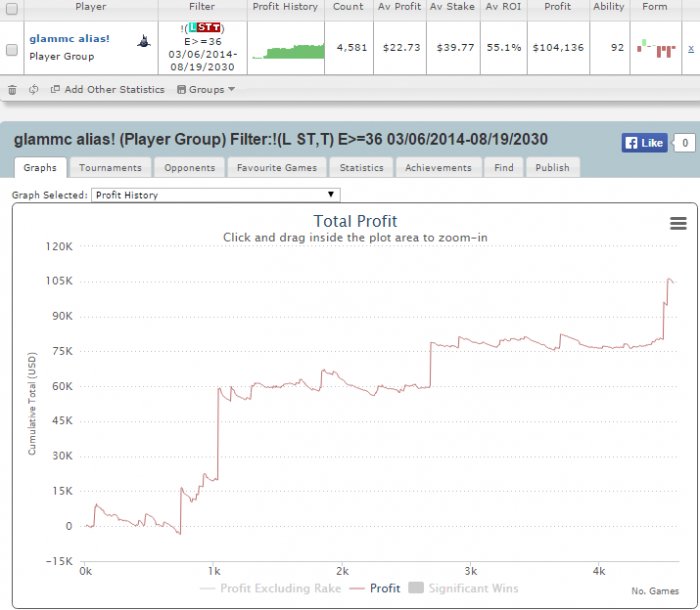Viewport: 700px width, 610px height.
Task: Toggle the Profit Excluding Rake legend item
Action: [271, 588]
